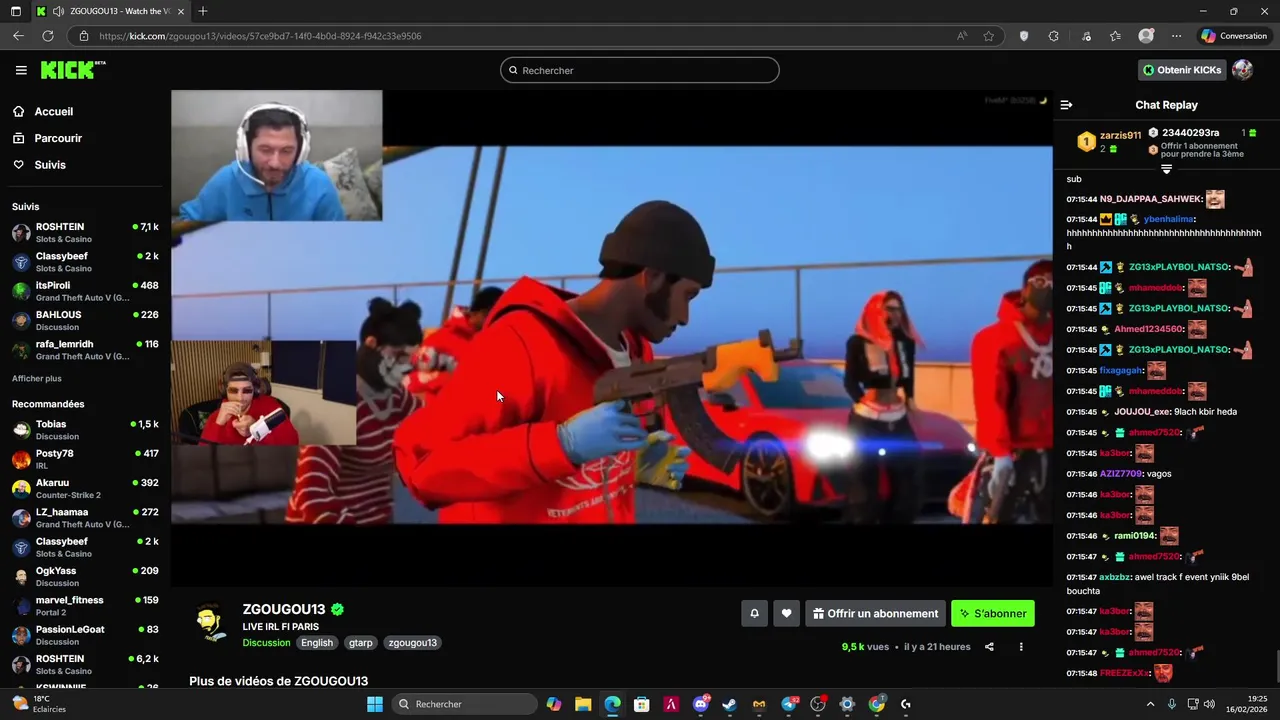The image size is (1280, 720).
Task: Click the browser address bar URL
Action: coord(260,36)
